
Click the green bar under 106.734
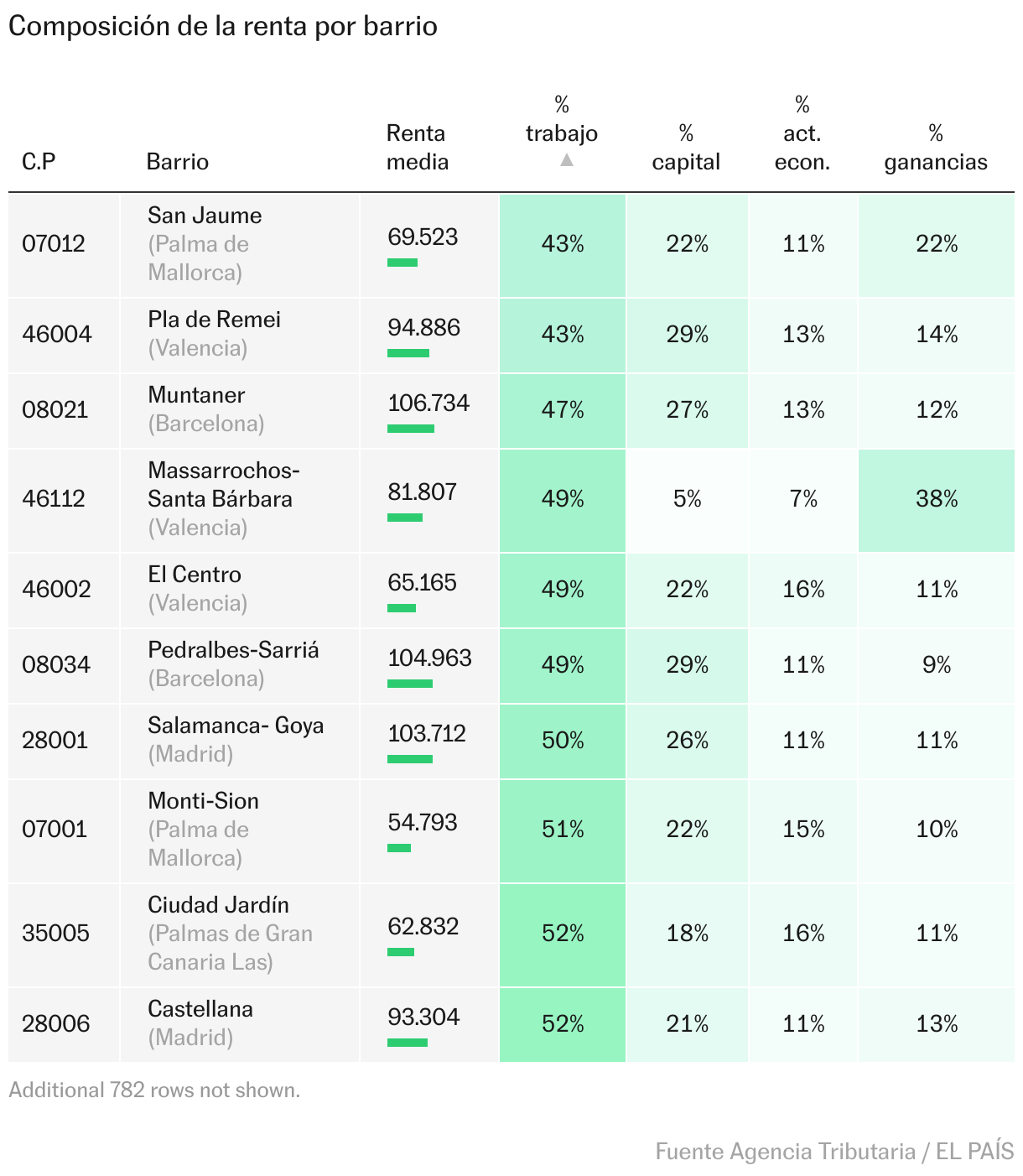[x=411, y=429]
